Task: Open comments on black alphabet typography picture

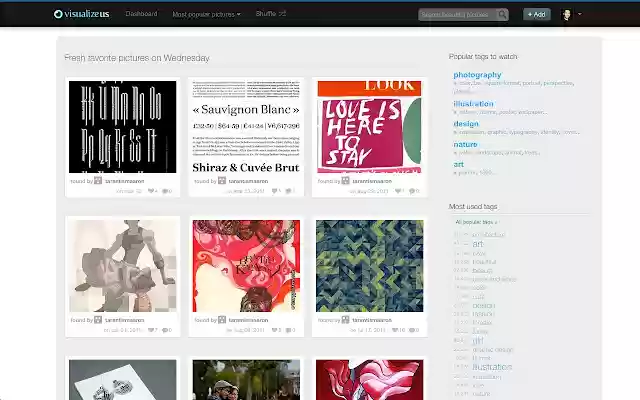Action: pos(167,191)
